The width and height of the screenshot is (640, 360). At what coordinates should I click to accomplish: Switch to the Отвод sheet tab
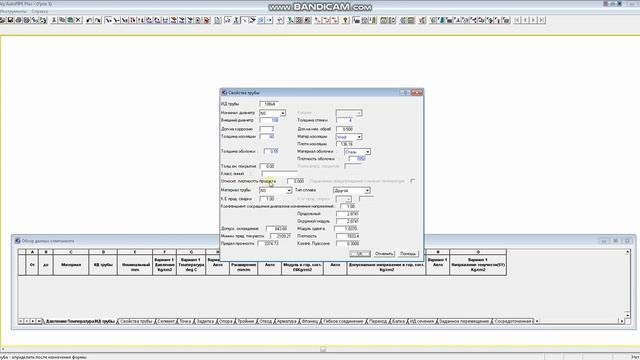tap(265, 321)
